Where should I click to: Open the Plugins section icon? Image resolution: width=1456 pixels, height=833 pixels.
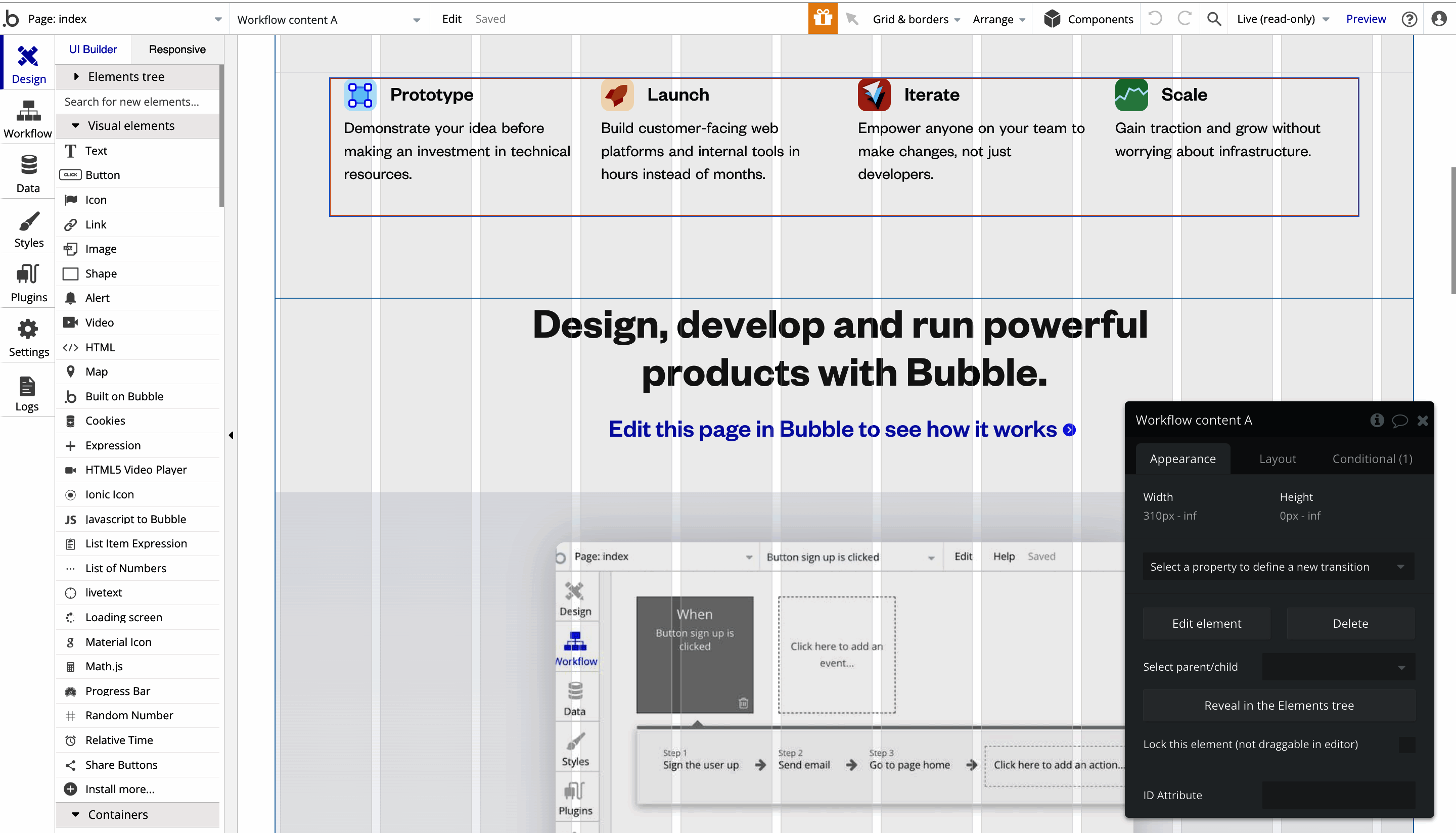tap(28, 283)
